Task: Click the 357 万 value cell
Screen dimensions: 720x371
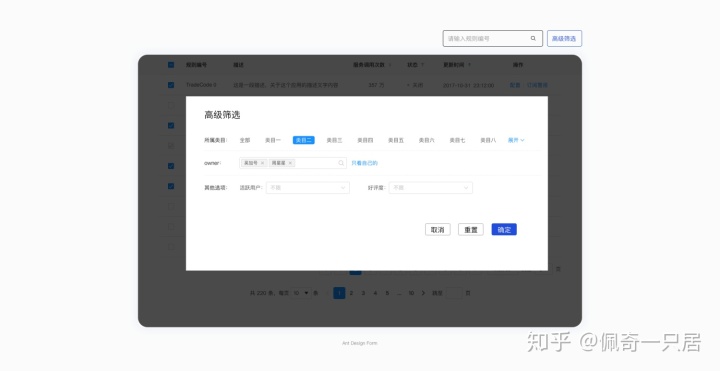Action: 376,85
